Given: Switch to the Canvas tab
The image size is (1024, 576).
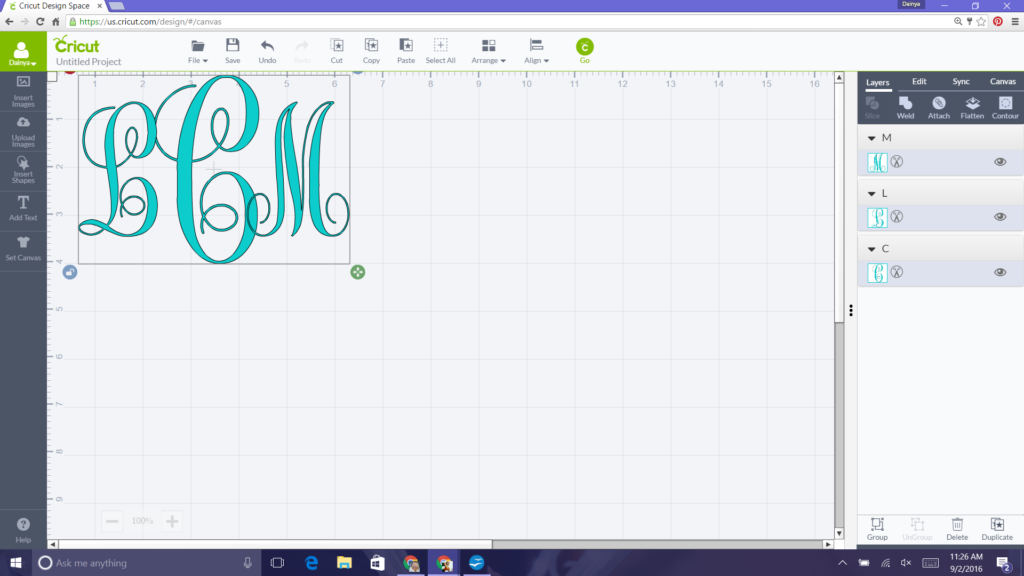Looking at the screenshot, I should tap(1002, 82).
